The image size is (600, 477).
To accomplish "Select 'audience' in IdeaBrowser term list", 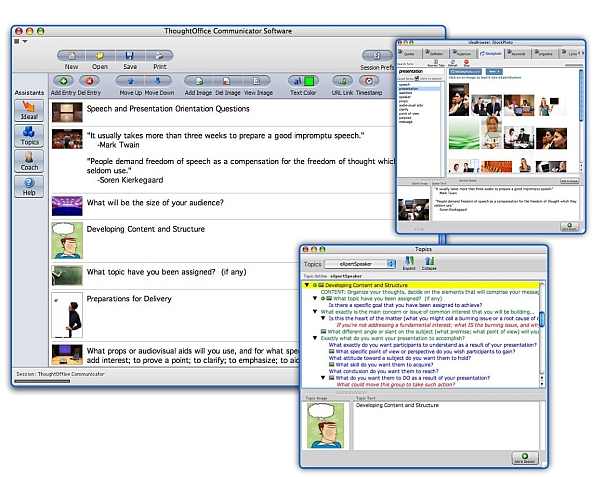I will 406,93.
